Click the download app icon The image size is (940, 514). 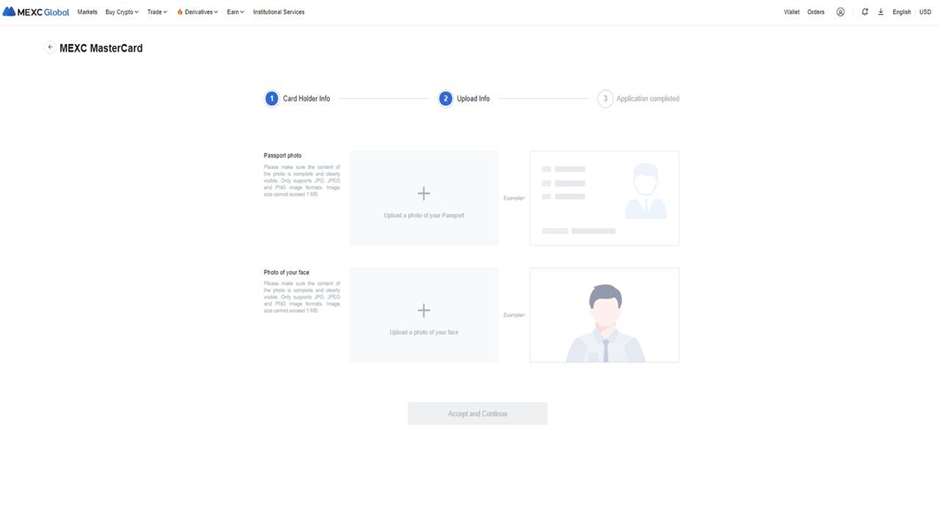(x=881, y=12)
